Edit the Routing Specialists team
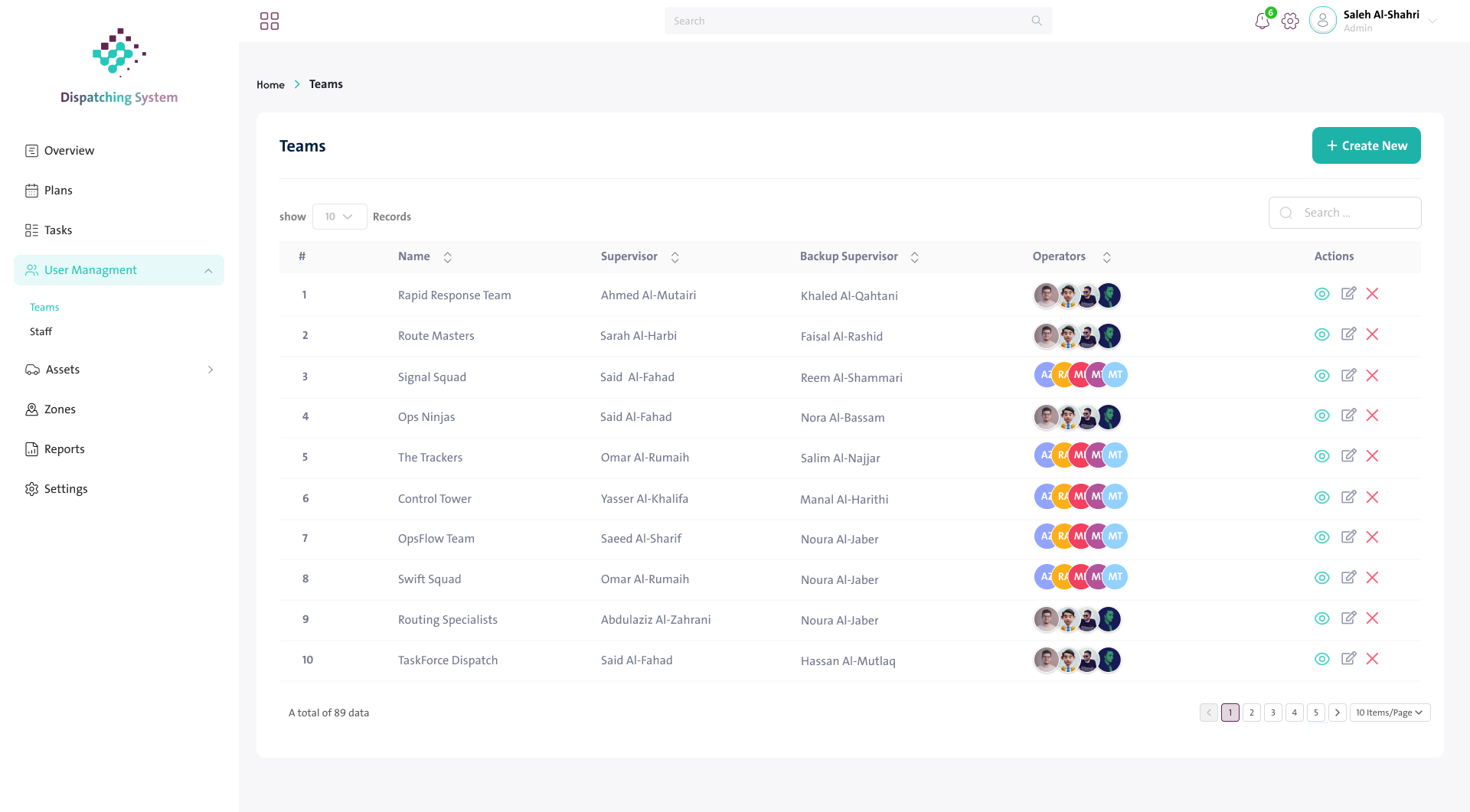Viewport: 1470px width, 812px height. [x=1348, y=618]
